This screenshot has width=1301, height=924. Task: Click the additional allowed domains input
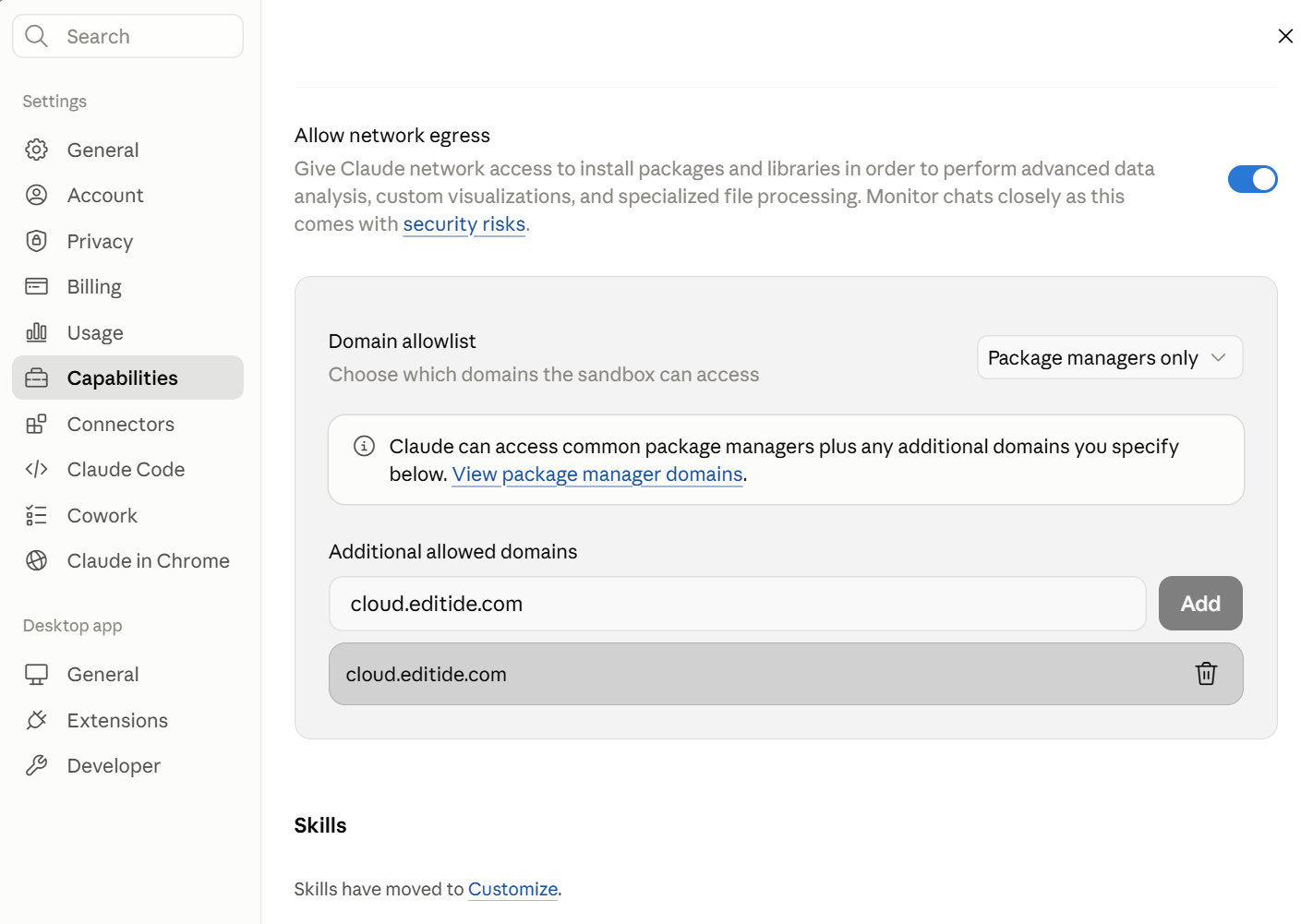[x=738, y=604]
